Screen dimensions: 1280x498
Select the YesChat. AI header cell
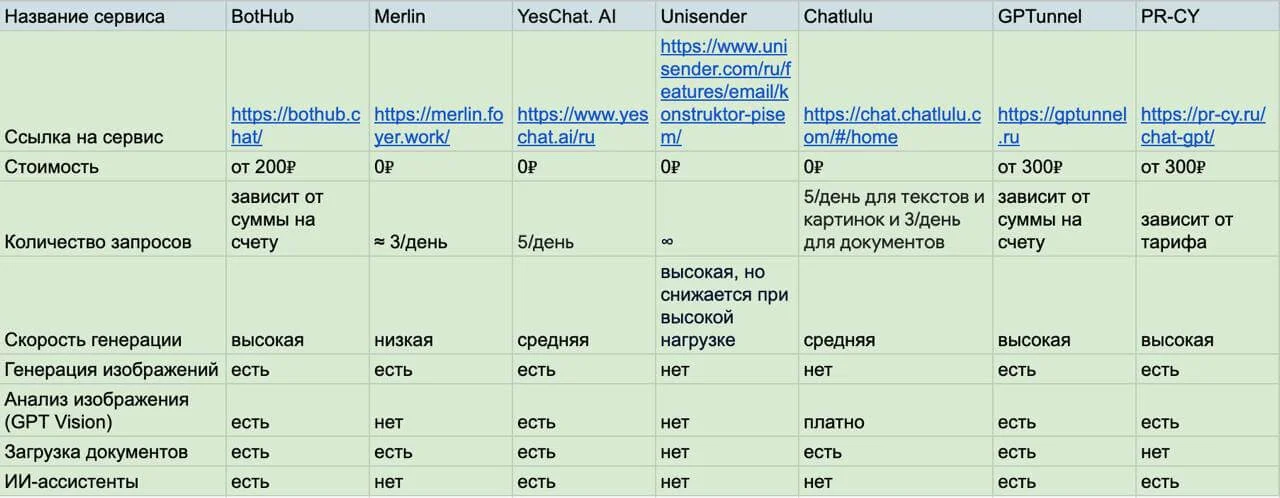[584, 16]
